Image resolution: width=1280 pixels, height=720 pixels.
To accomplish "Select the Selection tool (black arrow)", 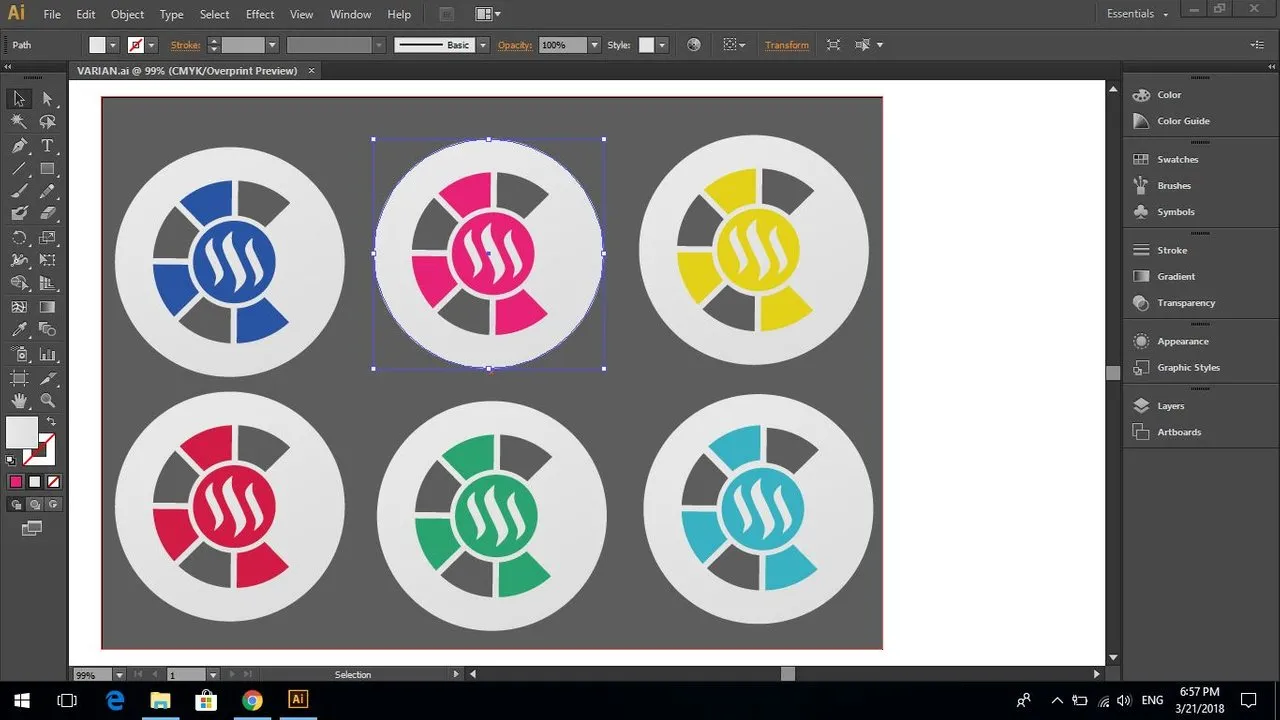I will click(19, 98).
